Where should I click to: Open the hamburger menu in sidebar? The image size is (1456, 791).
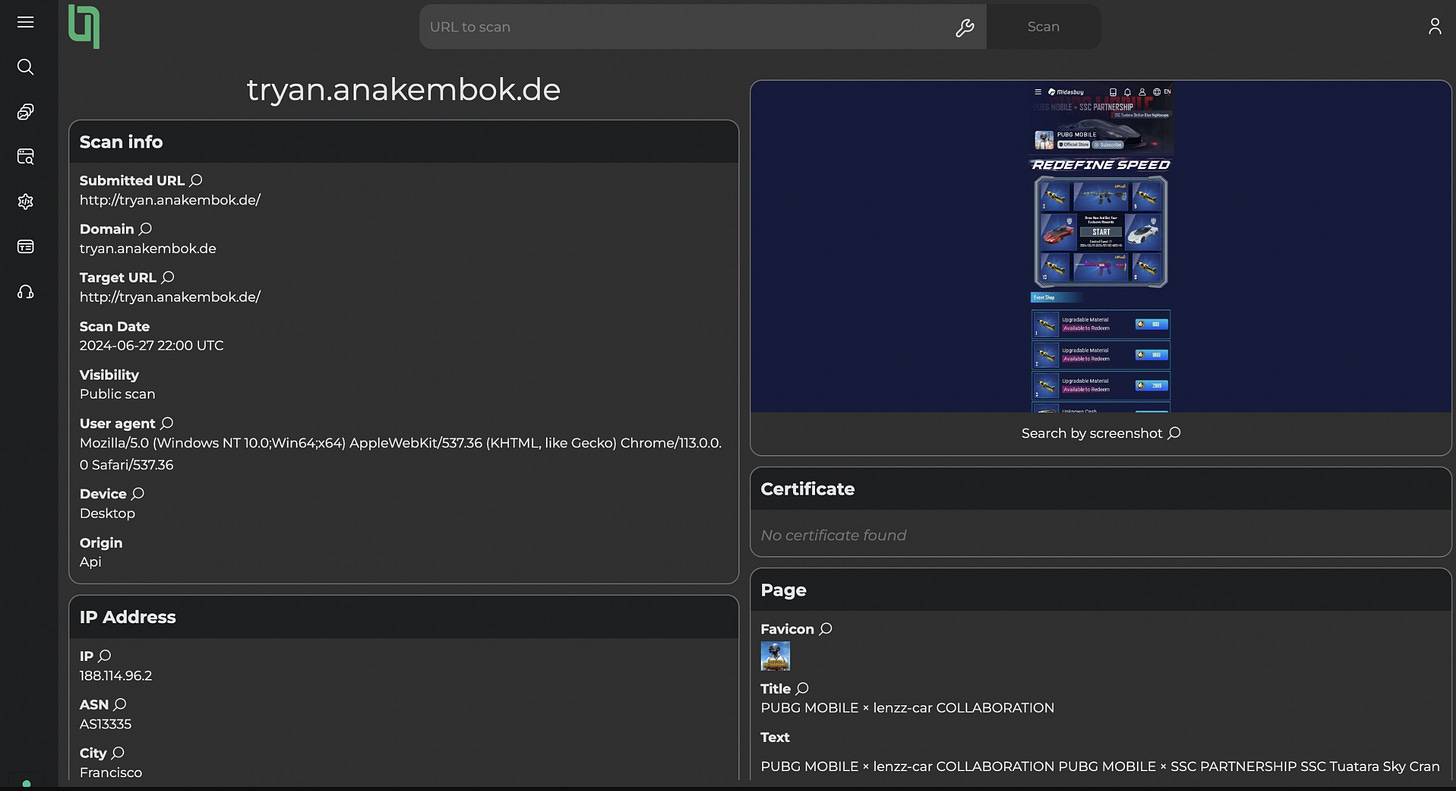click(26, 22)
